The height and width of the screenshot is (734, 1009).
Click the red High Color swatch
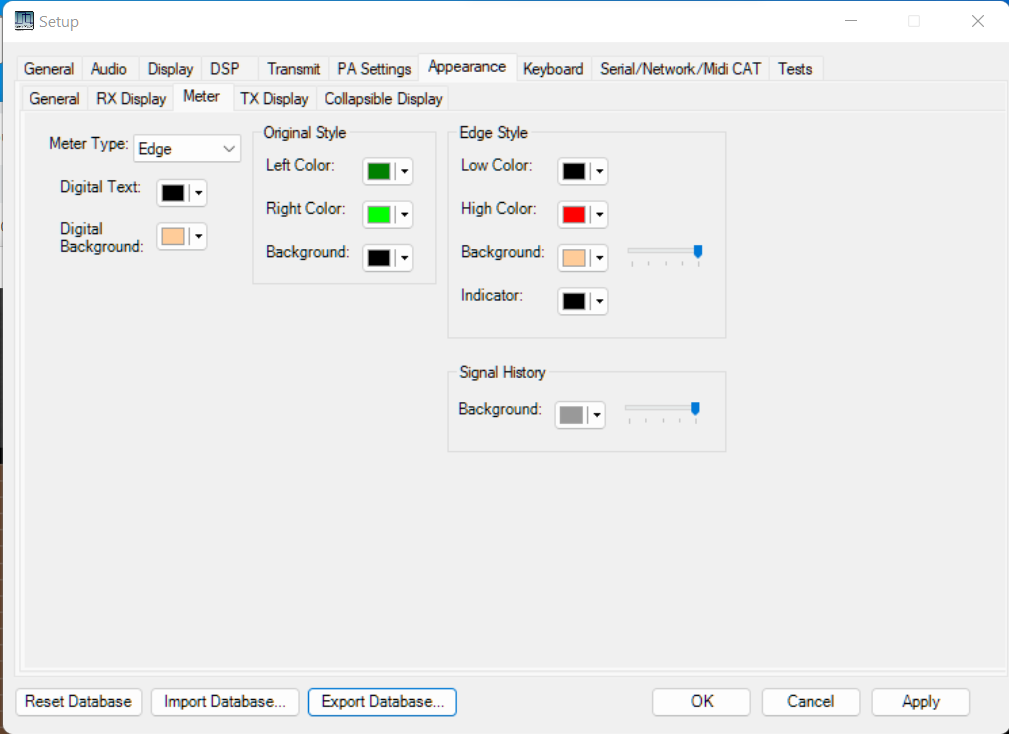click(x=573, y=214)
